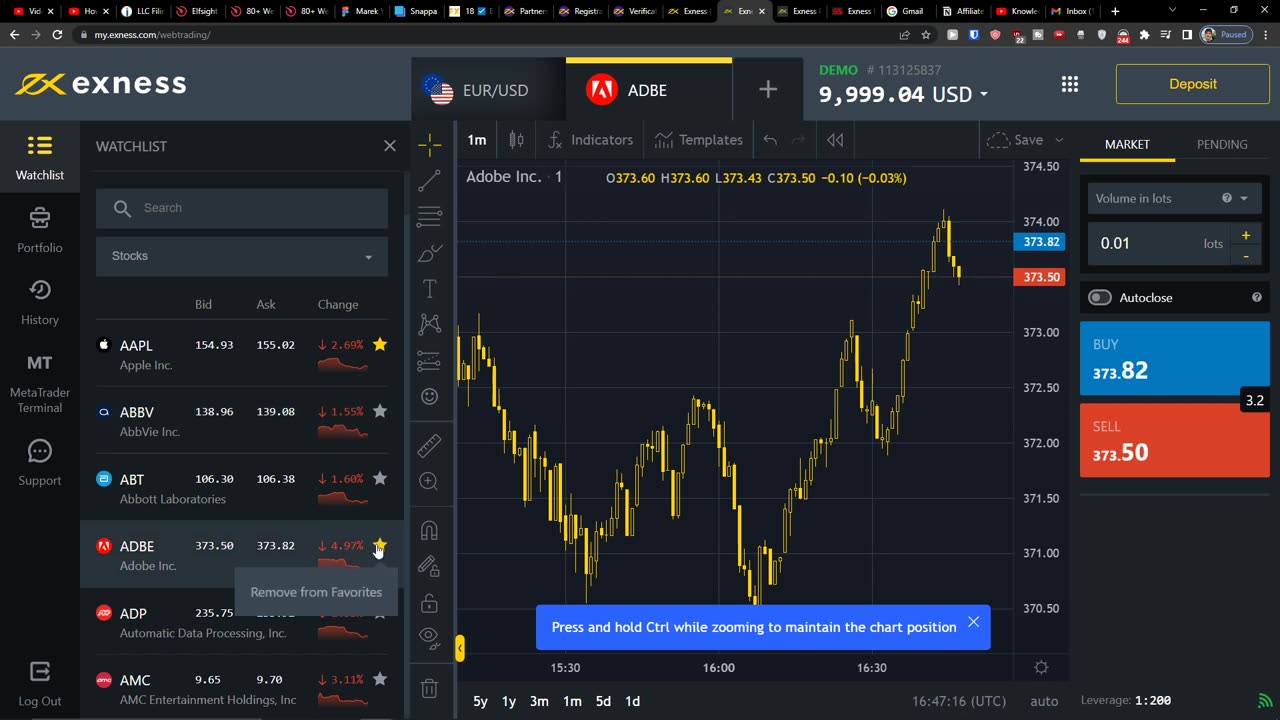Favorite ABBV with star icon
The width and height of the screenshot is (1280, 720).
tap(380, 411)
